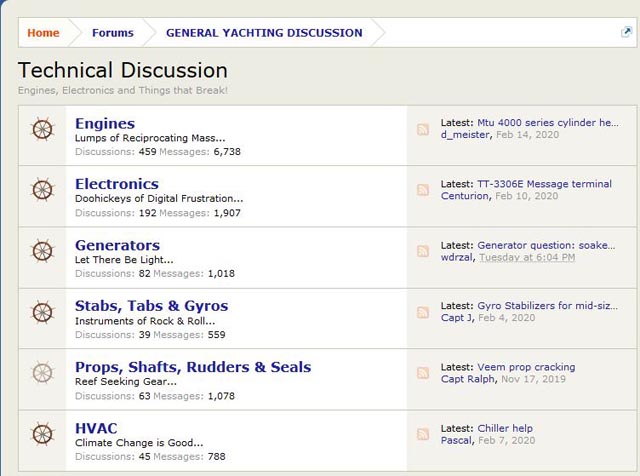
Task: Open the RSS feed for Generators forum
Action: point(423,251)
